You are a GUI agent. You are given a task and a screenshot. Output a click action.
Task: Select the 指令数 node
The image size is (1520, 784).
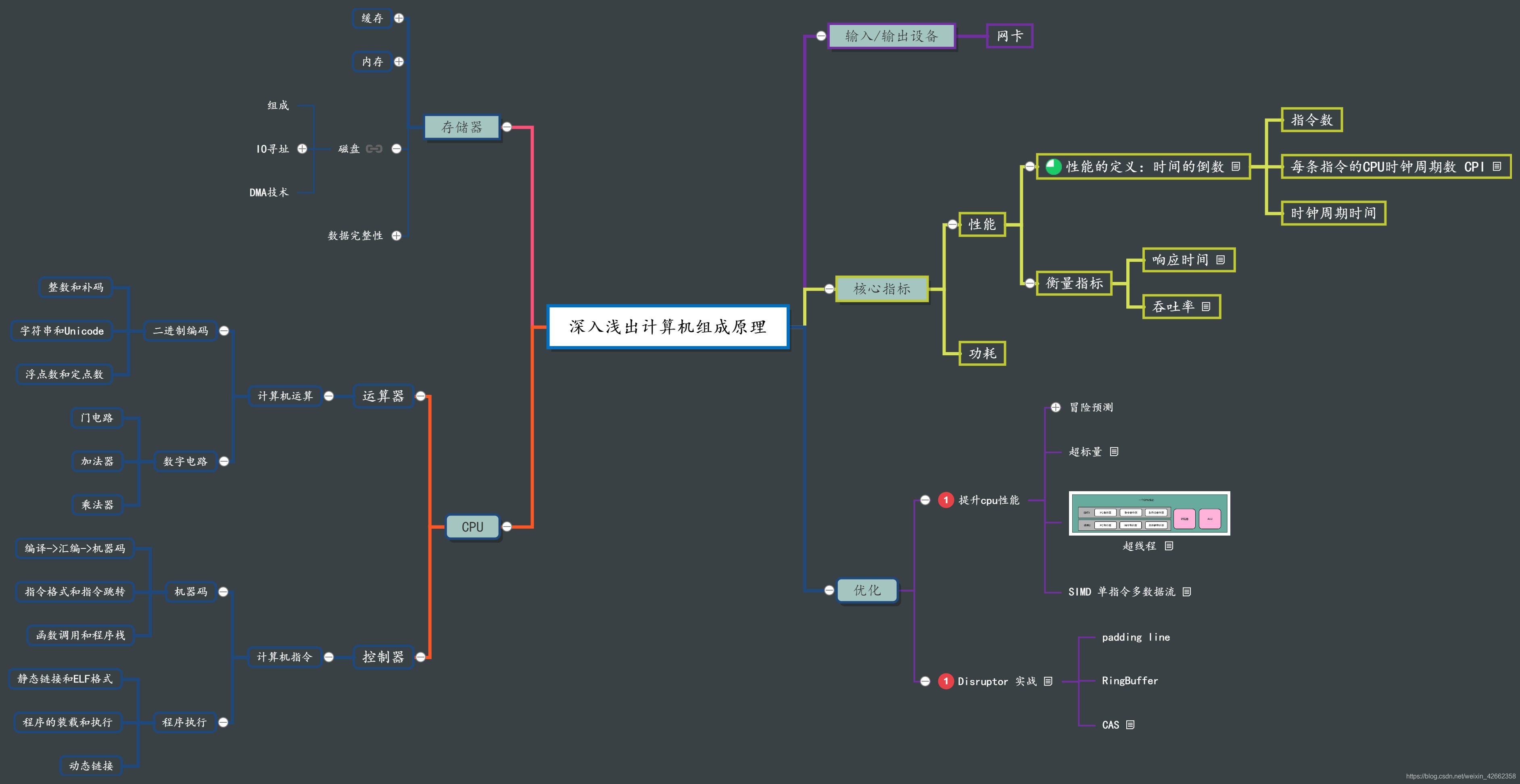1312,120
